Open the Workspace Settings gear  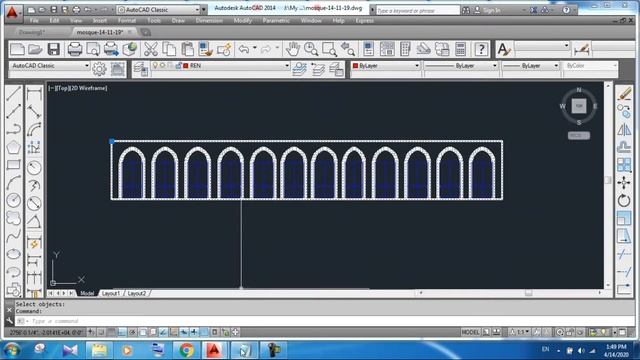tap(99, 69)
